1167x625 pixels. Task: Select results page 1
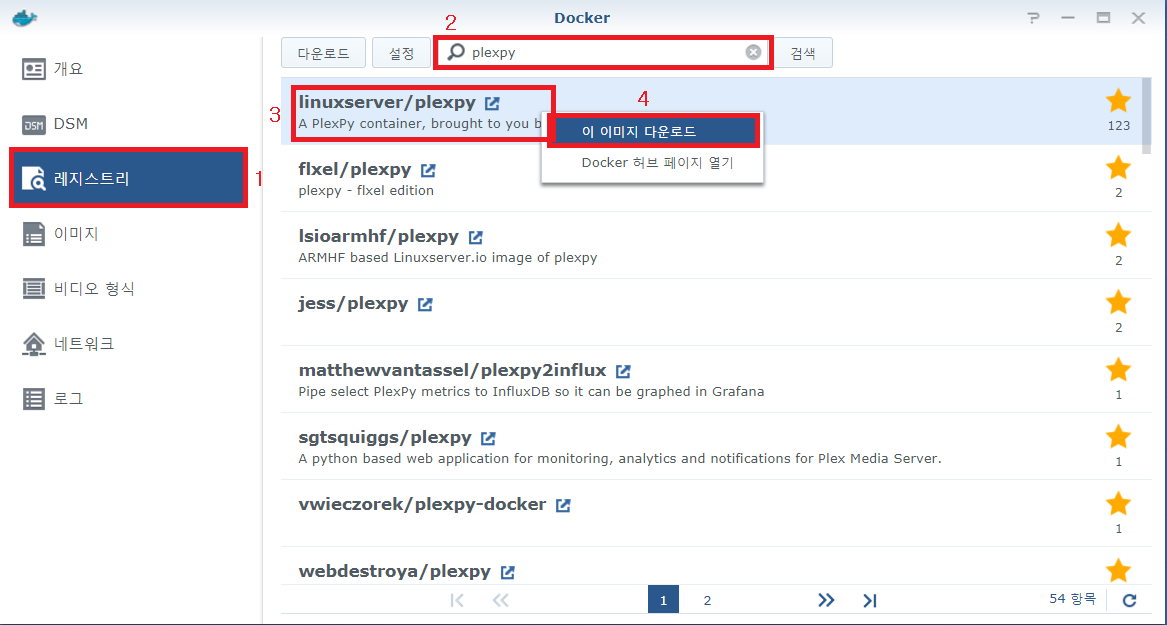(663, 600)
